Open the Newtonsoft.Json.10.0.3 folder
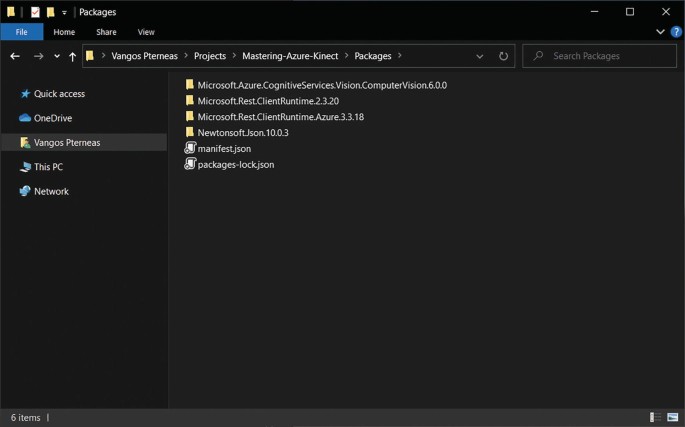The height and width of the screenshot is (427, 685). [242, 132]
